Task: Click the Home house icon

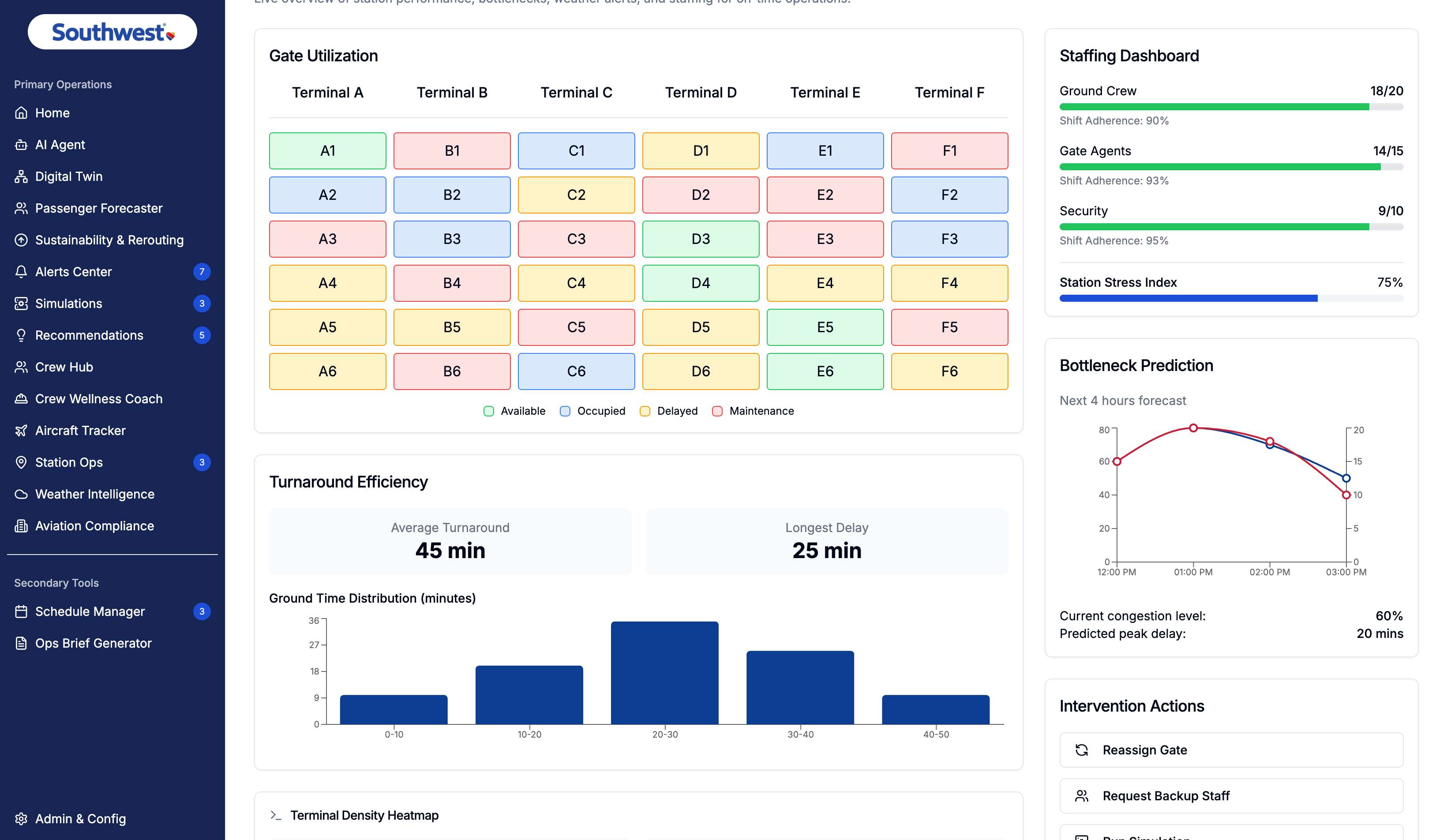Action: pyautogui.click(x=21, y=113)
